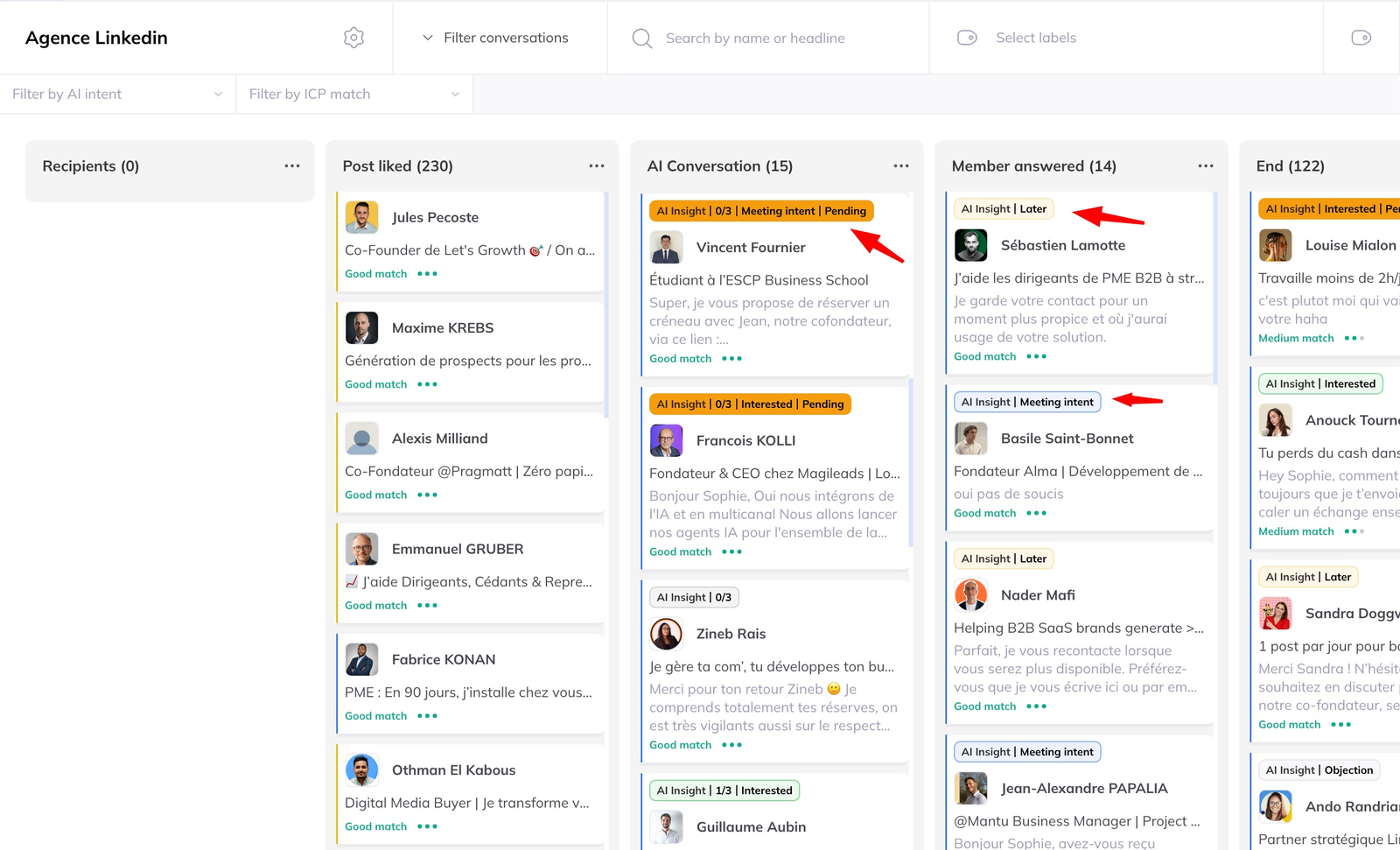1400x850 pixels.
Task: Click Jules Pecoste profile photo
Action: 361,217
